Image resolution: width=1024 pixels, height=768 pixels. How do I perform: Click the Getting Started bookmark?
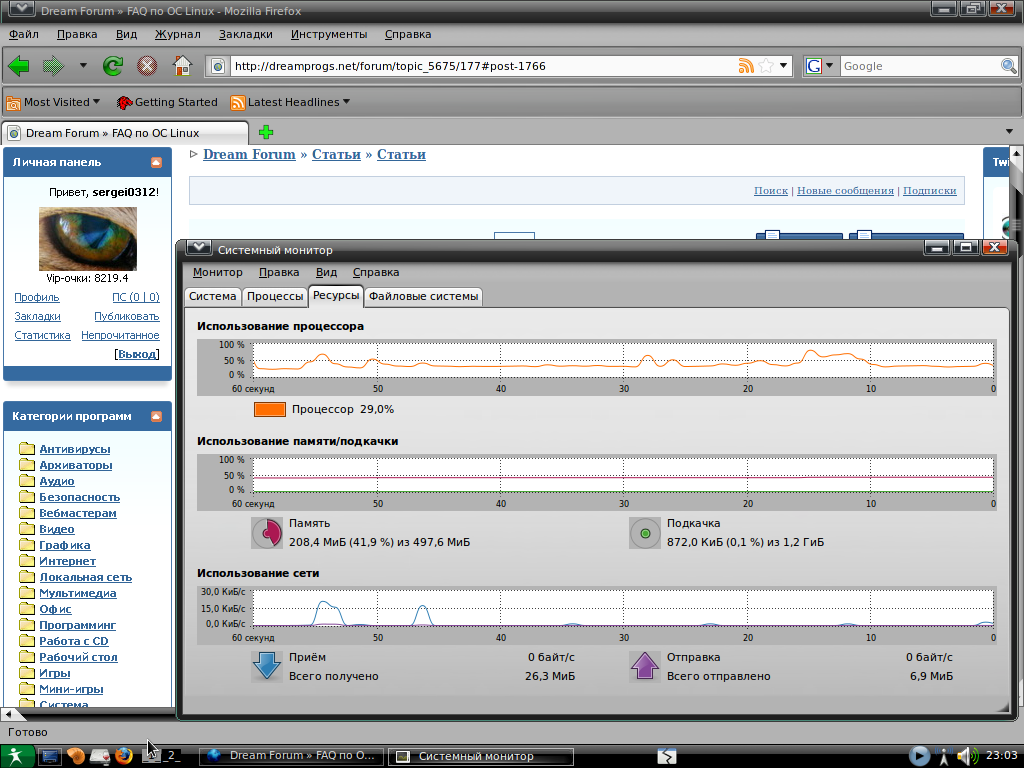point(167,102)
